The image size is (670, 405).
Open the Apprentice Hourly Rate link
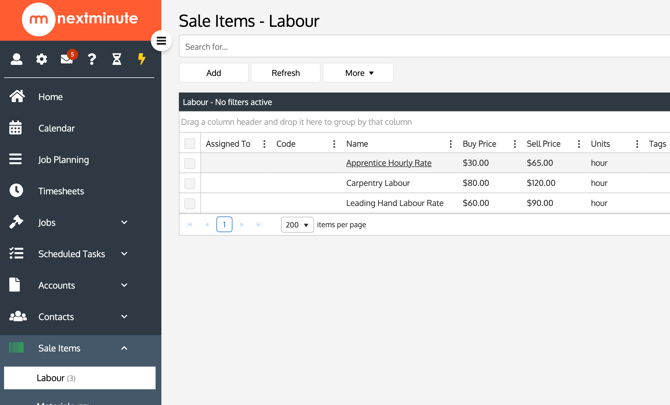[388, 163]
